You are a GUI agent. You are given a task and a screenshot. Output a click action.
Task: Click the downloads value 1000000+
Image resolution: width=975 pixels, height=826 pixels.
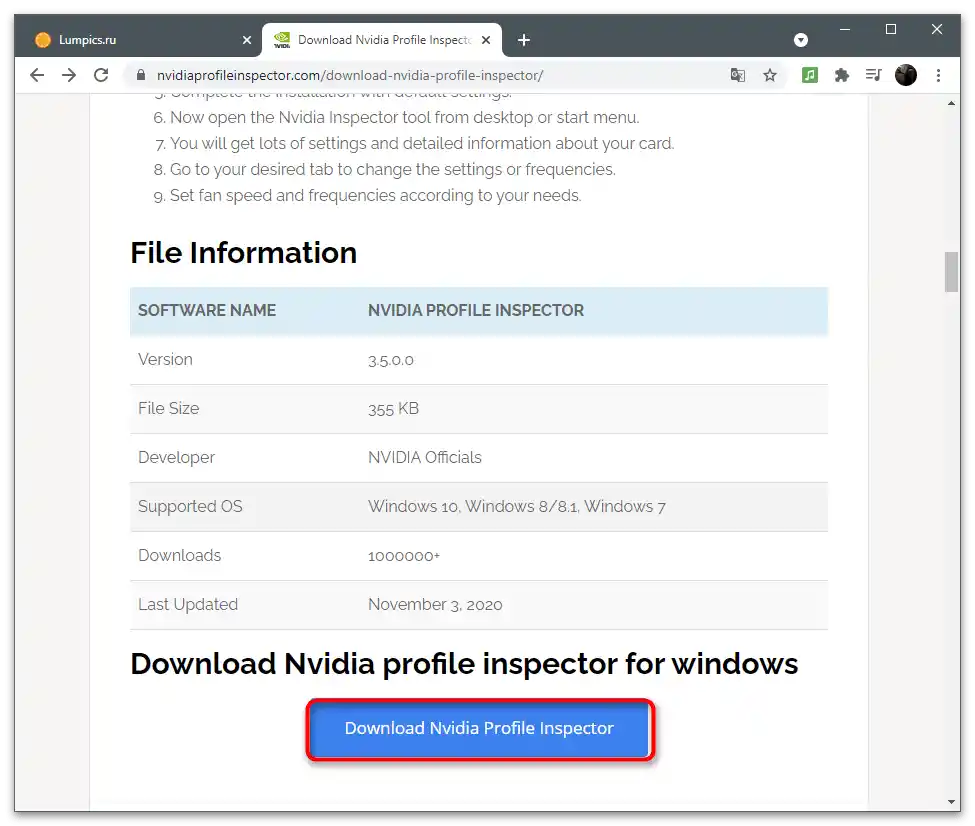[x=404, y=556]
